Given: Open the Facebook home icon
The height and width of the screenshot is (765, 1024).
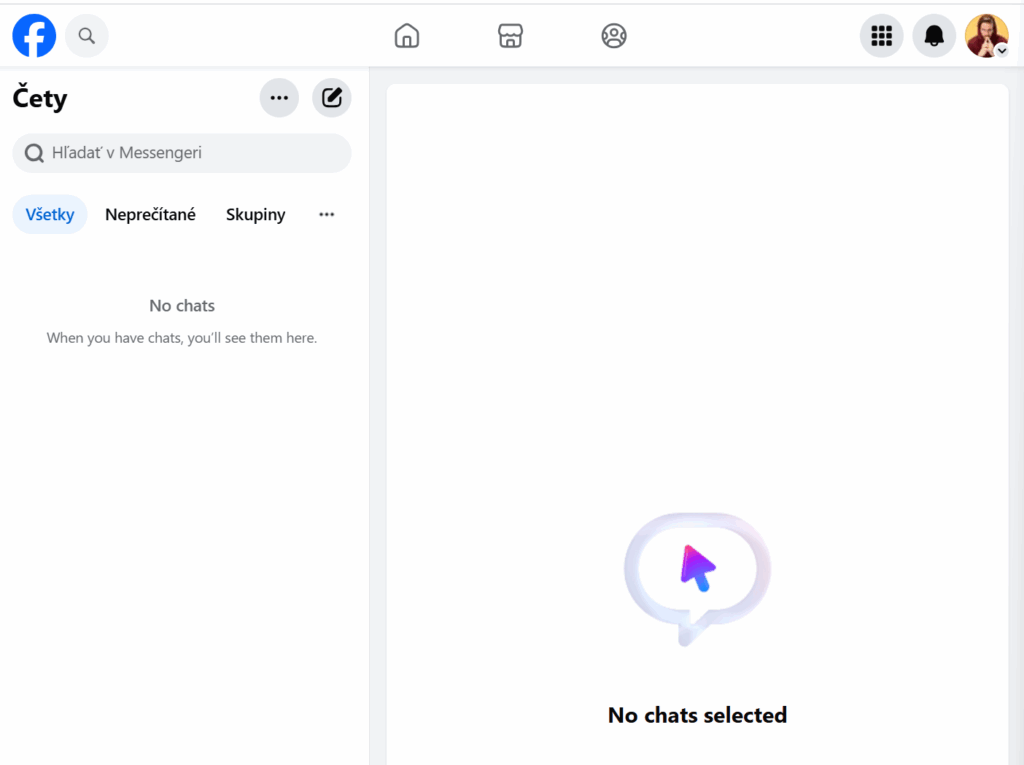Looking at the screenshot, I should (x=406, y=35).
